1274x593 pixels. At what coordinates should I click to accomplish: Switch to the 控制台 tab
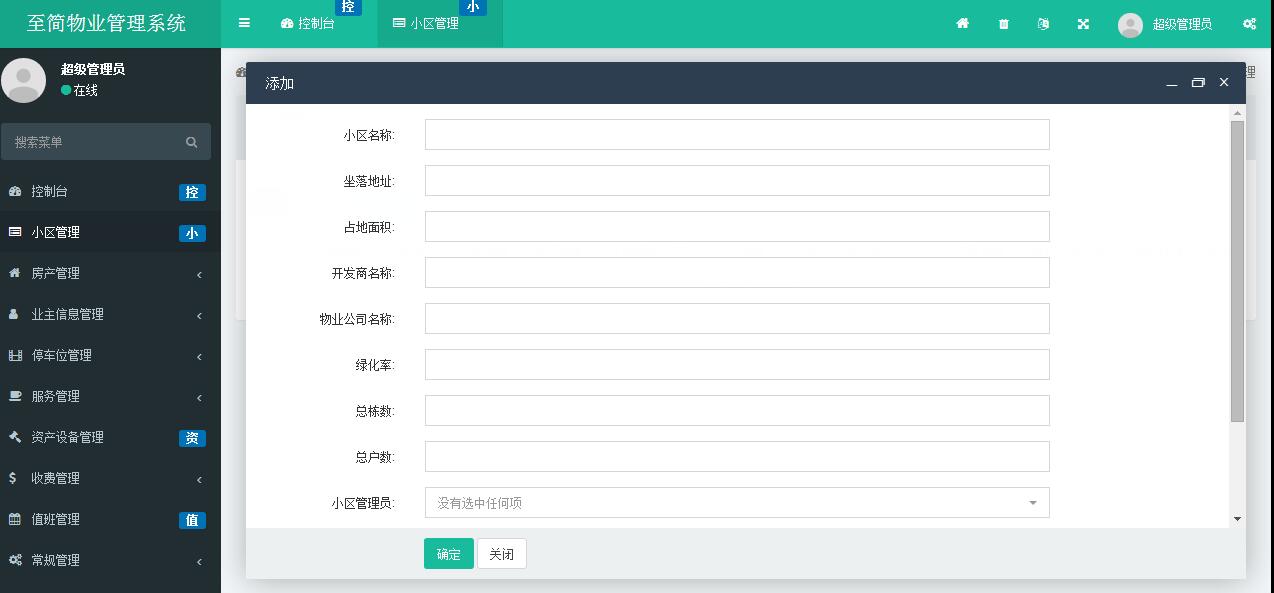313,21
